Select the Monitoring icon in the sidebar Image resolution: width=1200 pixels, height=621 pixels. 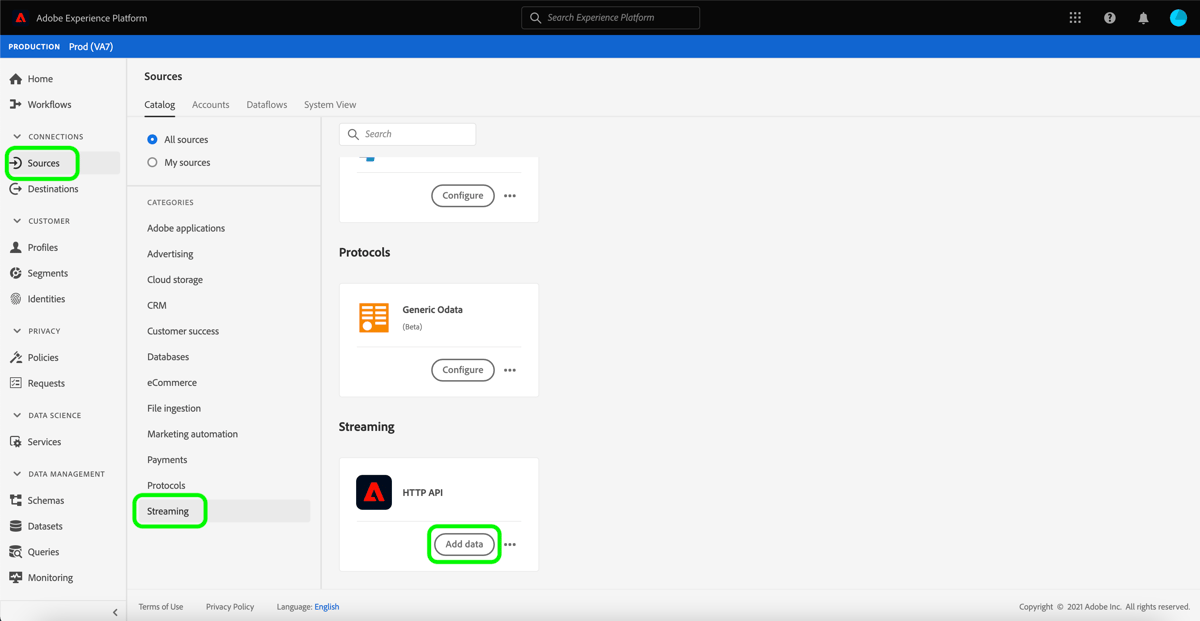[x=49, y=577]
